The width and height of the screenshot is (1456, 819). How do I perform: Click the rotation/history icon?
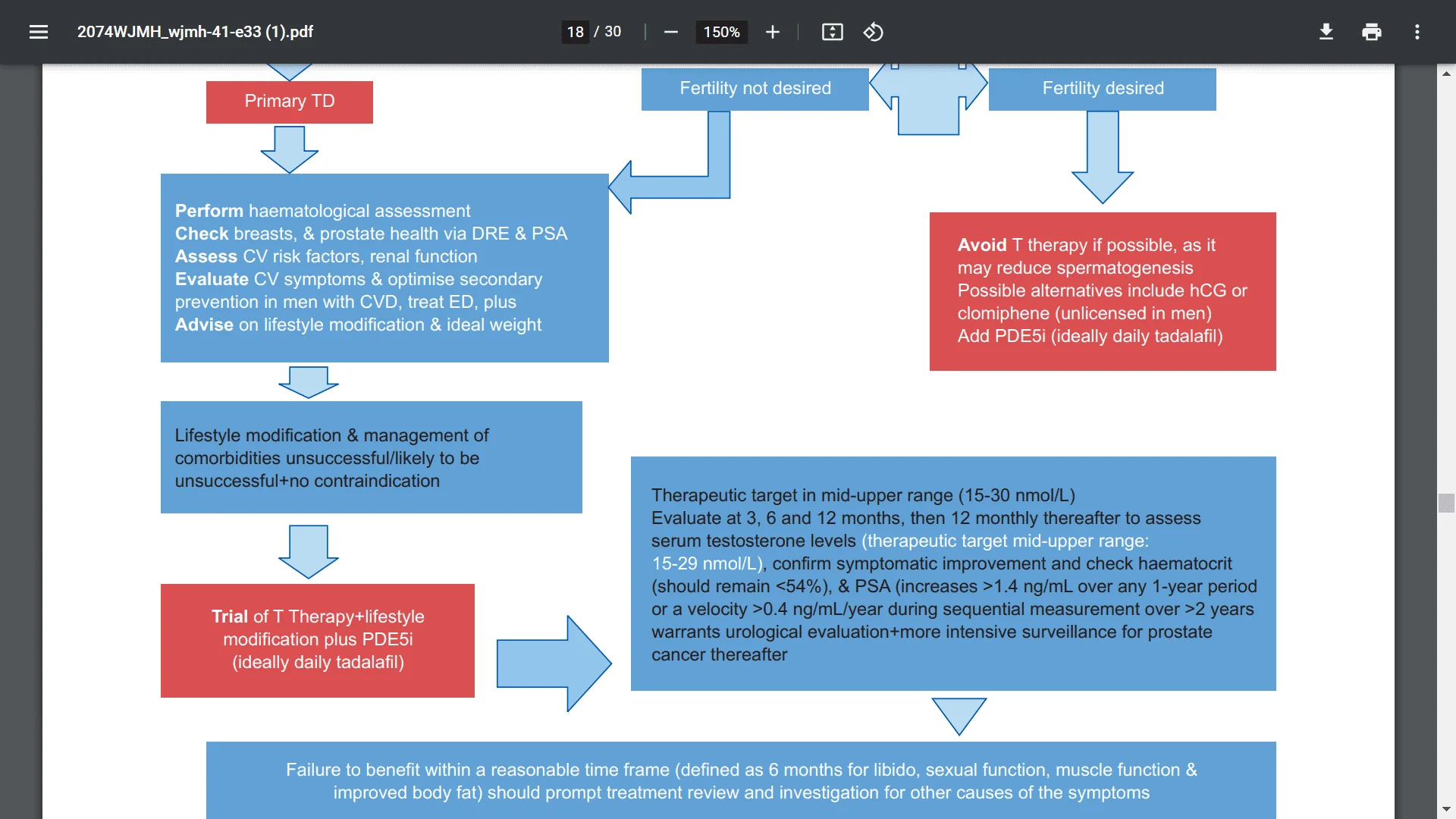click(x=872, y=32)
